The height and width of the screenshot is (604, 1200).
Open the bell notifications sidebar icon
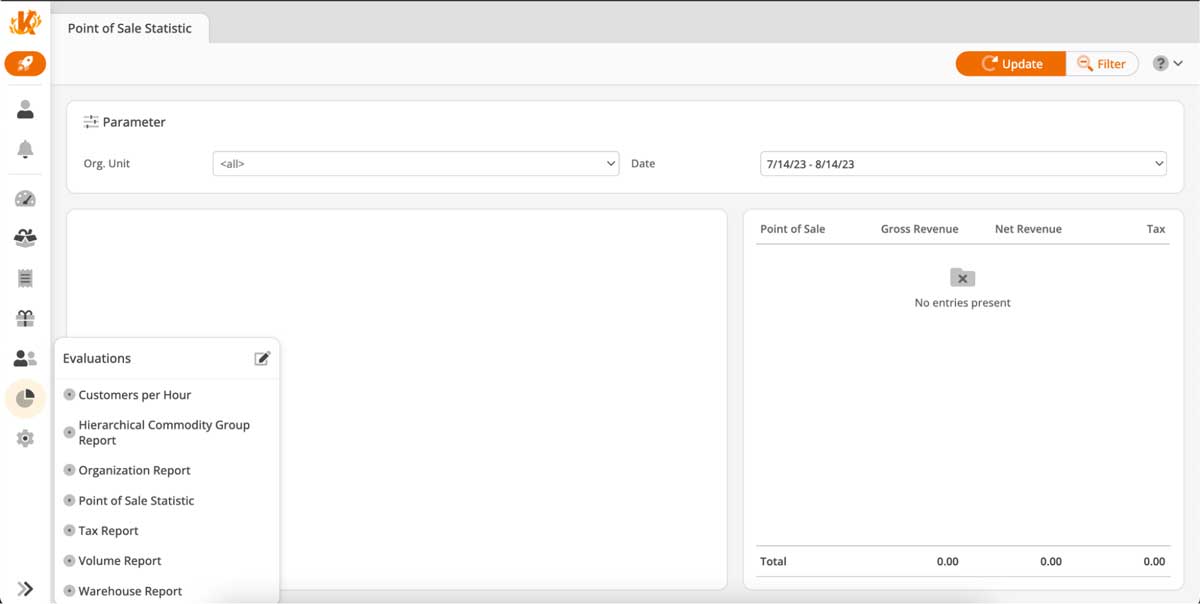[24, 150]
